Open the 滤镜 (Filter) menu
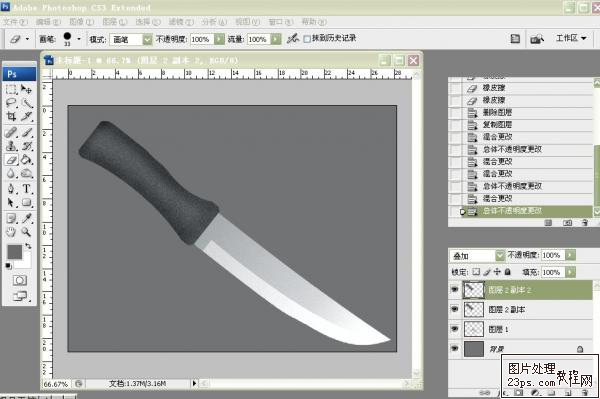Image resolution: width=600 pixels, height=399 pixels. click(181, 22)
